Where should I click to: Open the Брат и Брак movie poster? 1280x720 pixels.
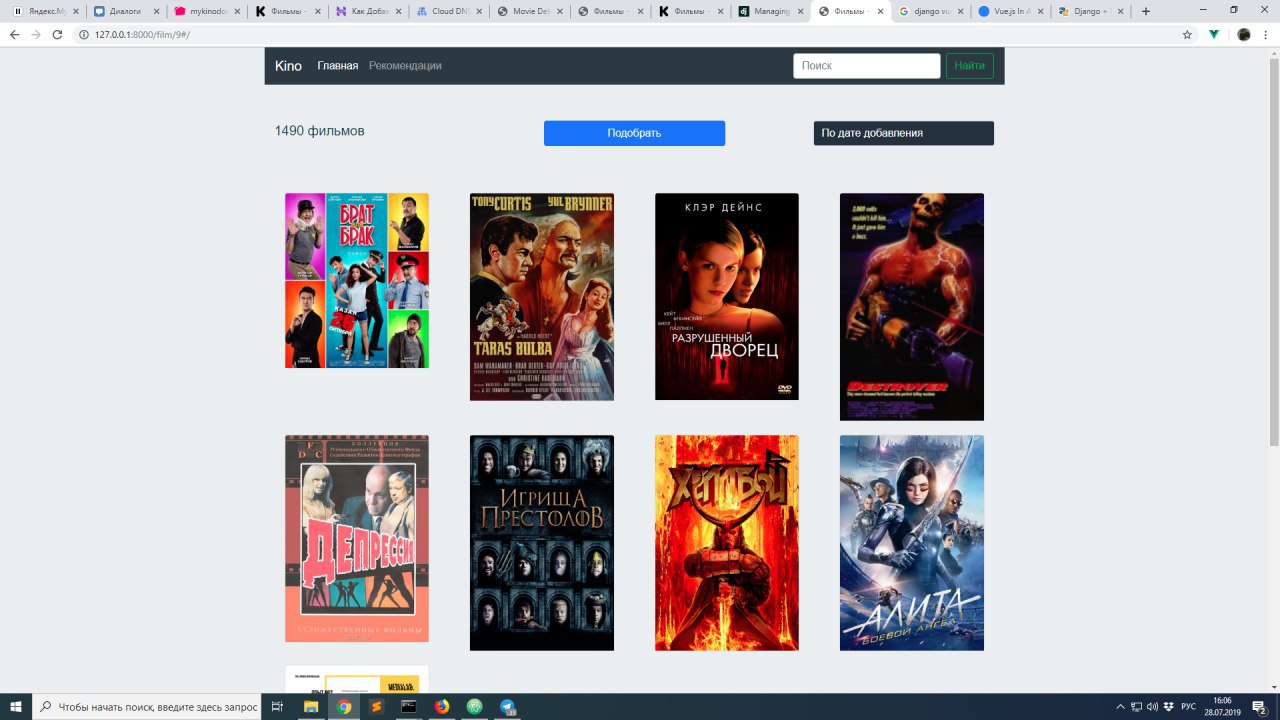(357, 281)
